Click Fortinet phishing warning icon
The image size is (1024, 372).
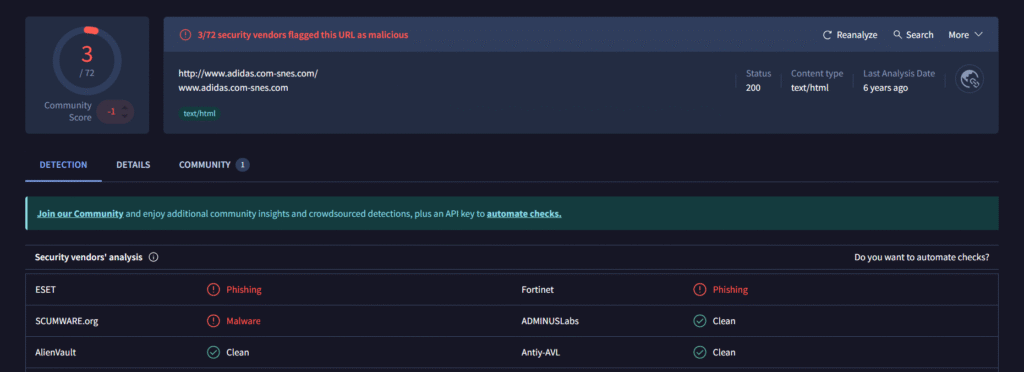699,290
